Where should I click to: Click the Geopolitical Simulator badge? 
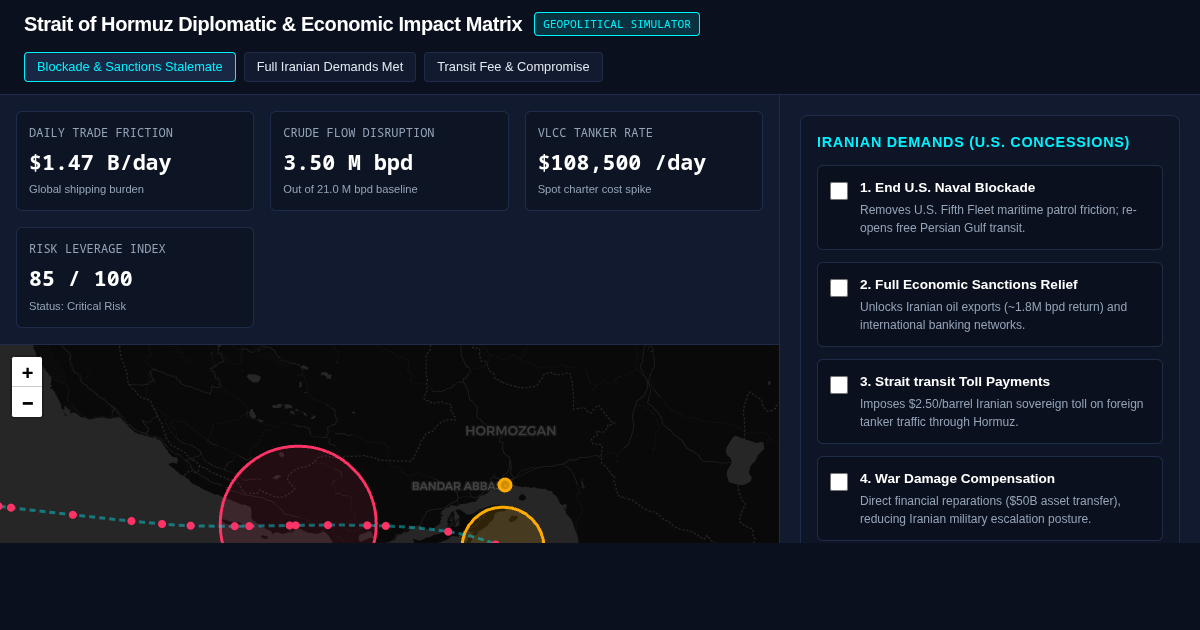tap(617, 24)
